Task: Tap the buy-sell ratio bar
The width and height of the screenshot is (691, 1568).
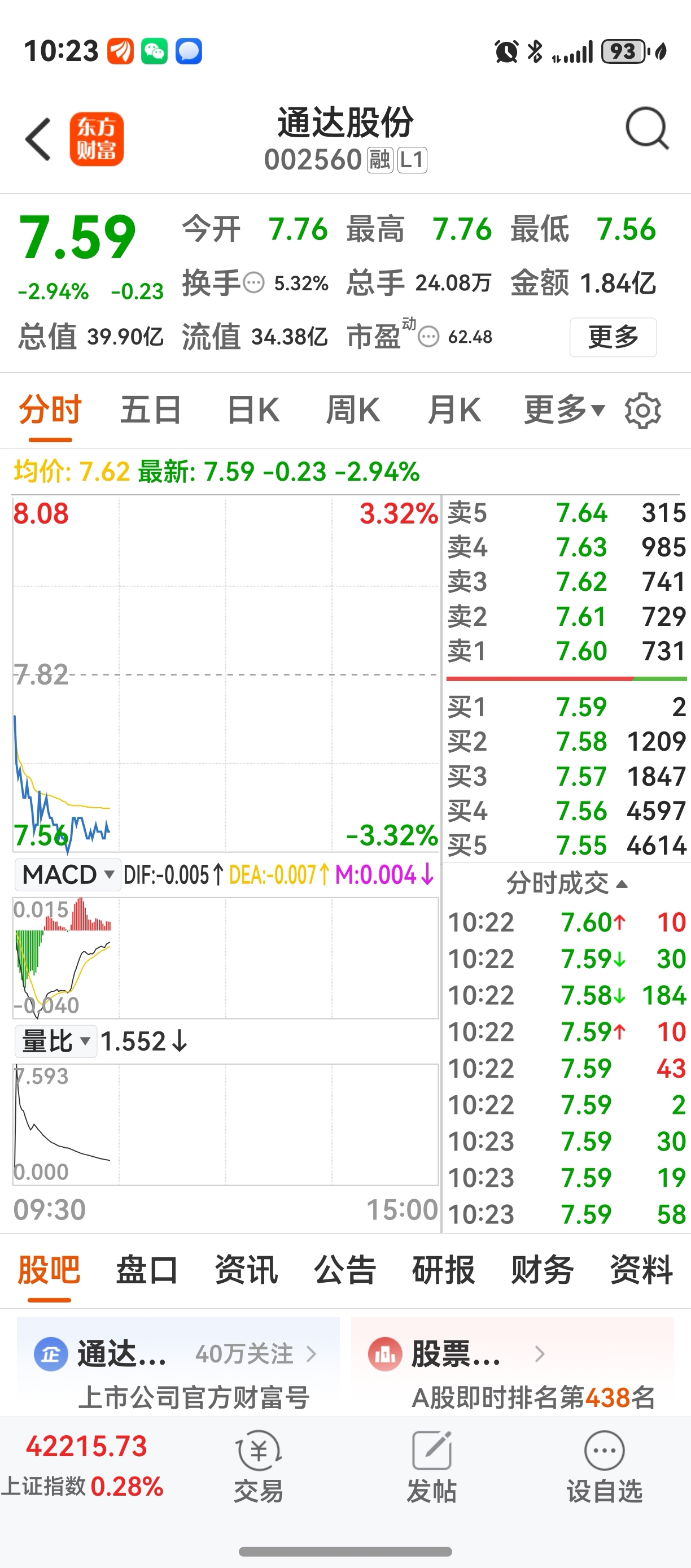Action: tap(567, 678)
